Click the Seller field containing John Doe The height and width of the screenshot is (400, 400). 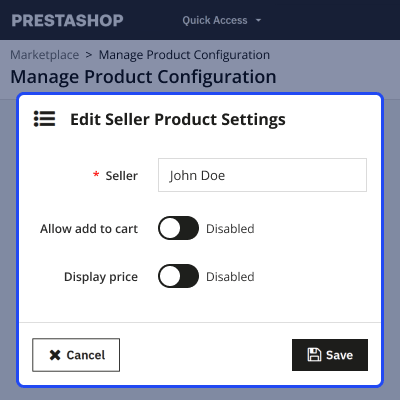click(x=262, y=175)
